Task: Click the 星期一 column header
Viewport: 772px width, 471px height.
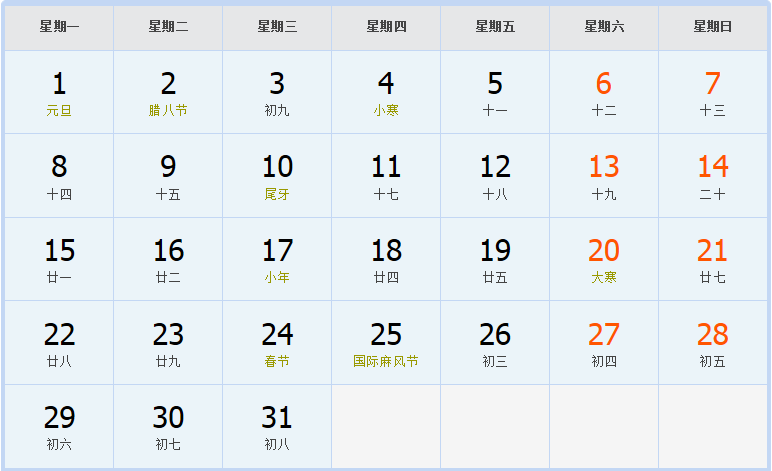Action: point(59,27)
